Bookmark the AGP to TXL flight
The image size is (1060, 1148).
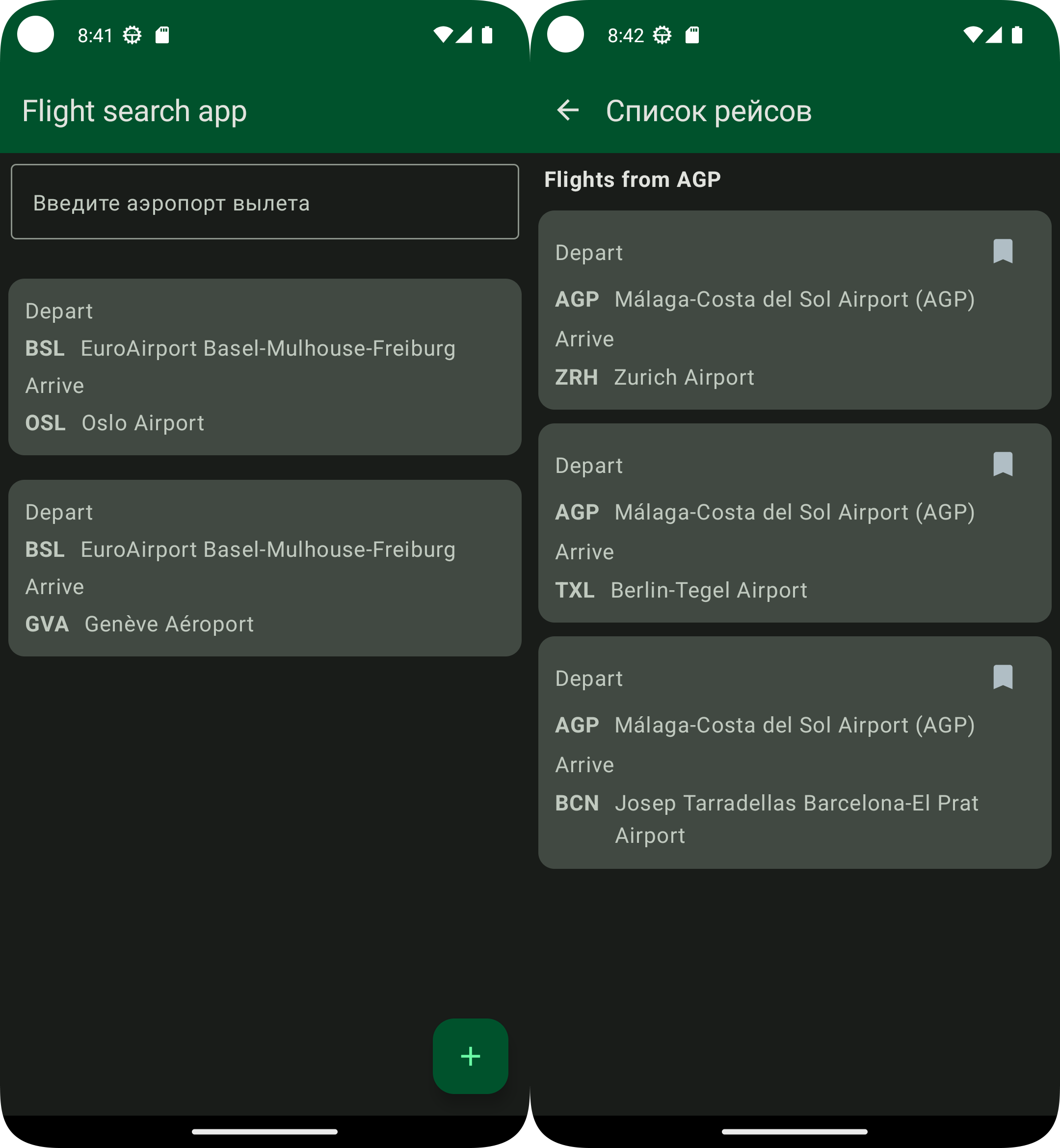(x=1002, y=464)
